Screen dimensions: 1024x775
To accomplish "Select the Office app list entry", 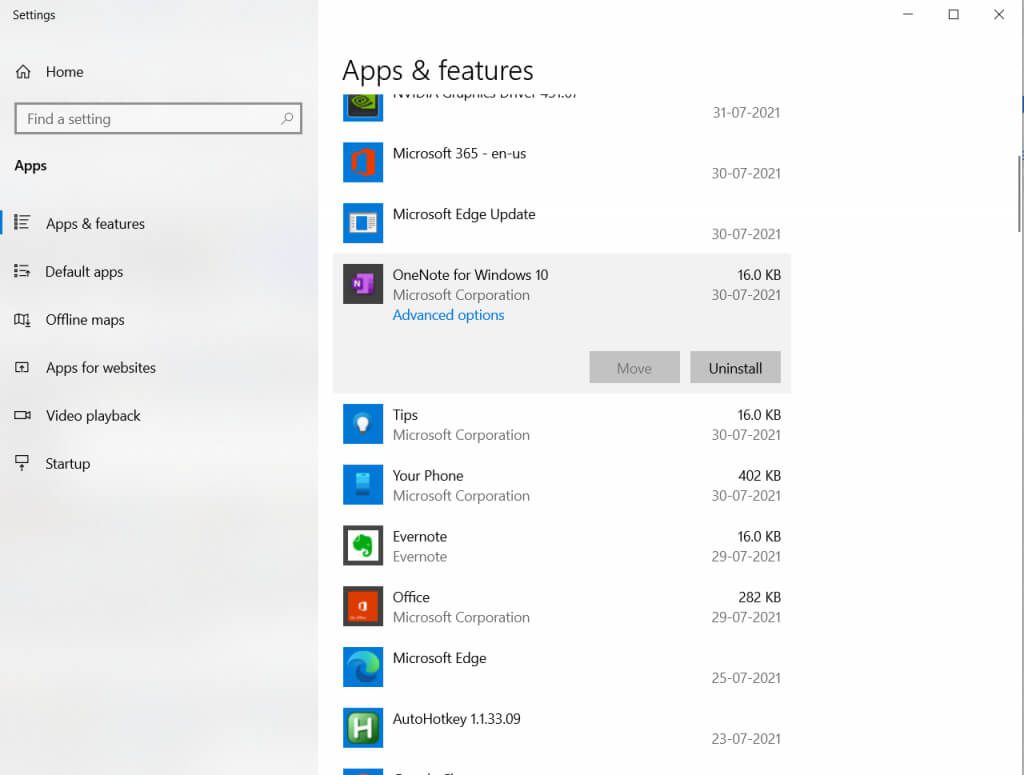I will (x=562, y=606).
